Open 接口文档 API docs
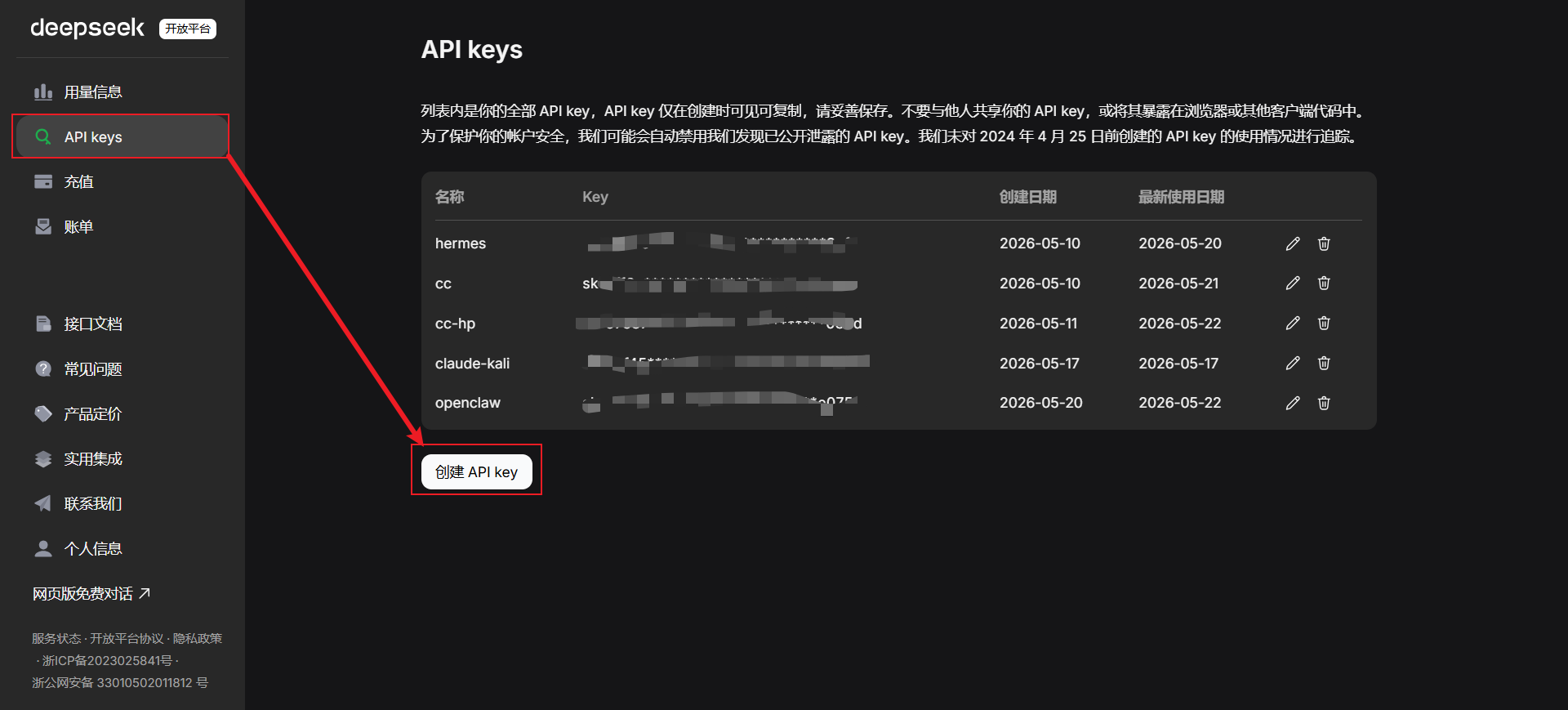The width and height of the screenshot is (1568, 710). point(122,324)
